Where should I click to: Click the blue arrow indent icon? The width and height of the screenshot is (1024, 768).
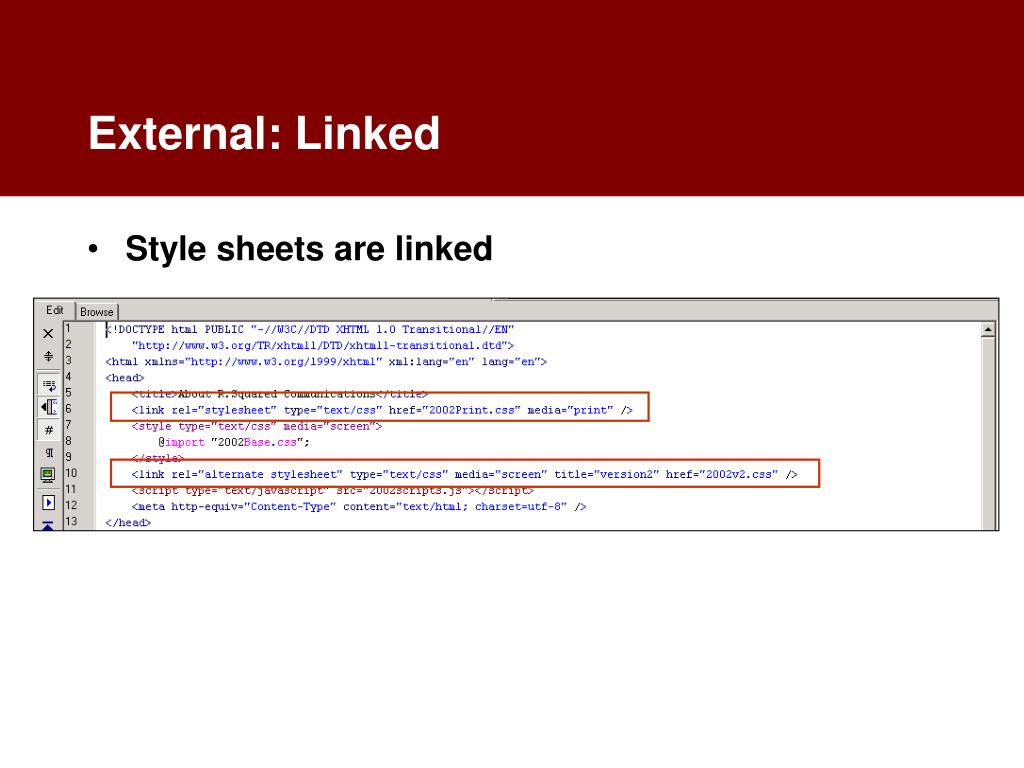pyautogui.click(x=48, y=503)
